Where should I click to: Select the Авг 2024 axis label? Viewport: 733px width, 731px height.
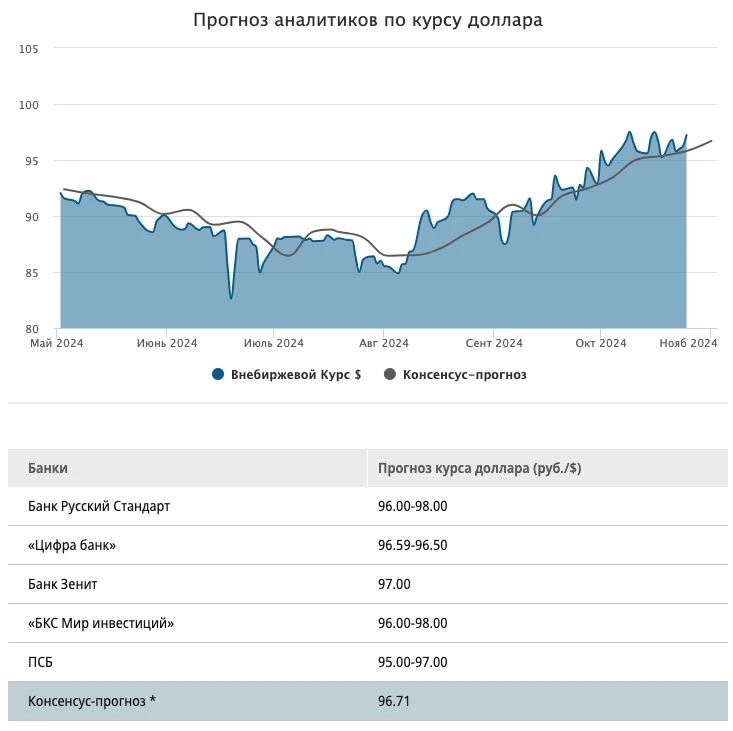tap(382, 343)
